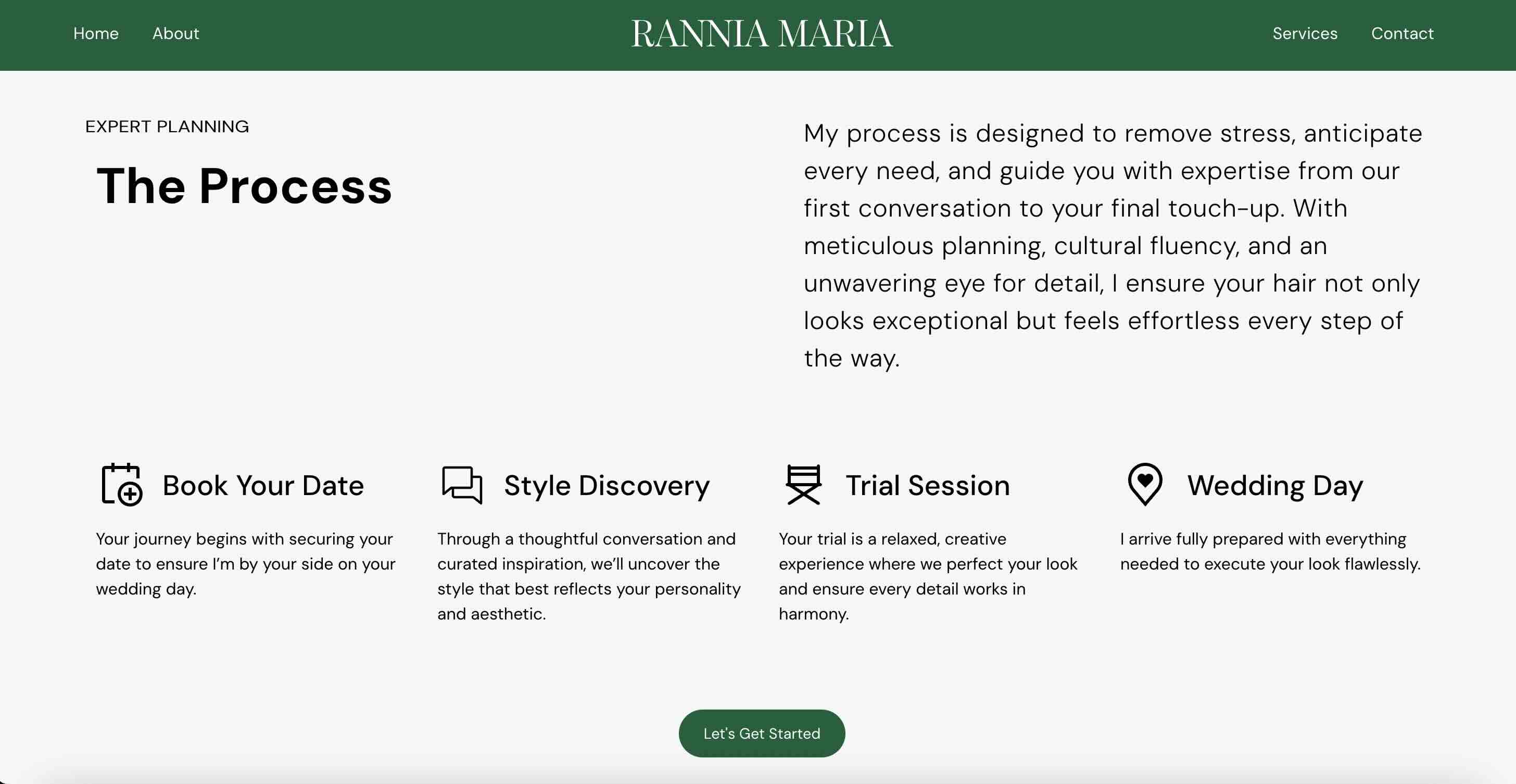Viewport: 1516px width, 784px height.
Task: Click the Contact navigation link
Action: (1403, 33)
